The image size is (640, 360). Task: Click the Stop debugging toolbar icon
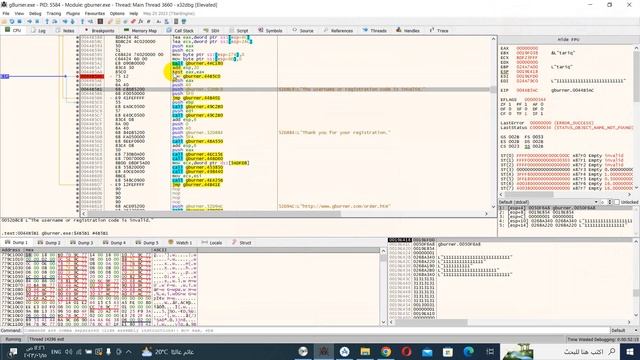(x=19, y=21)
